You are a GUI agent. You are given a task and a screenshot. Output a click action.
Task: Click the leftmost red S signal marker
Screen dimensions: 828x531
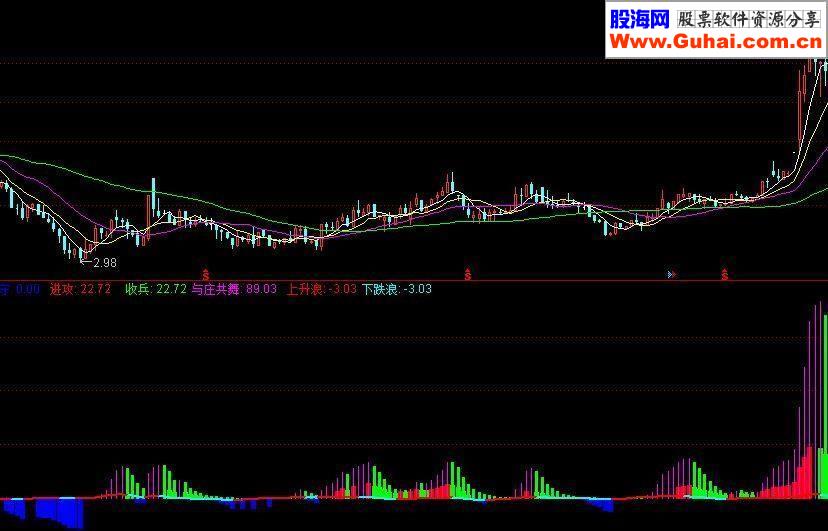(x=206, y=274)
